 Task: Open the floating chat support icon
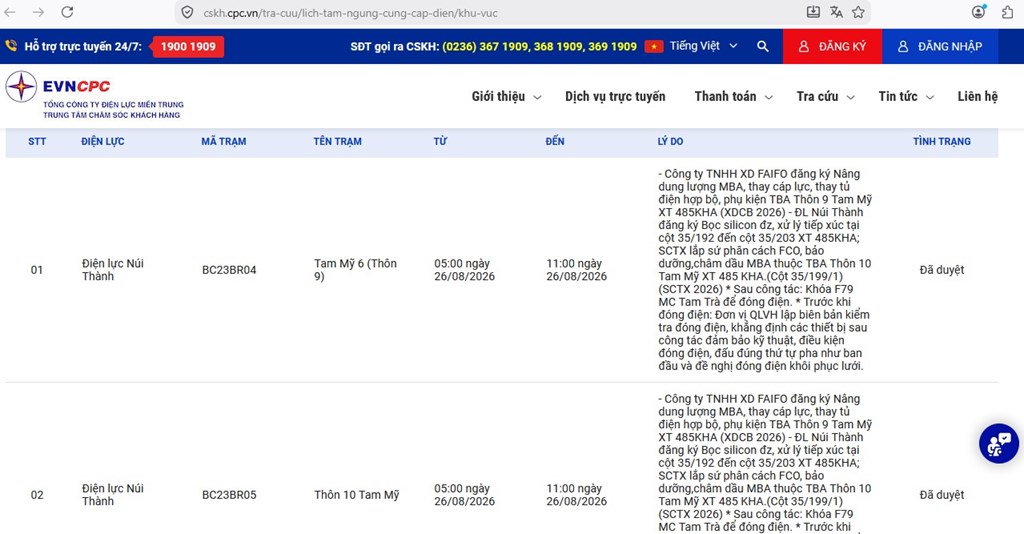(999, 444)
